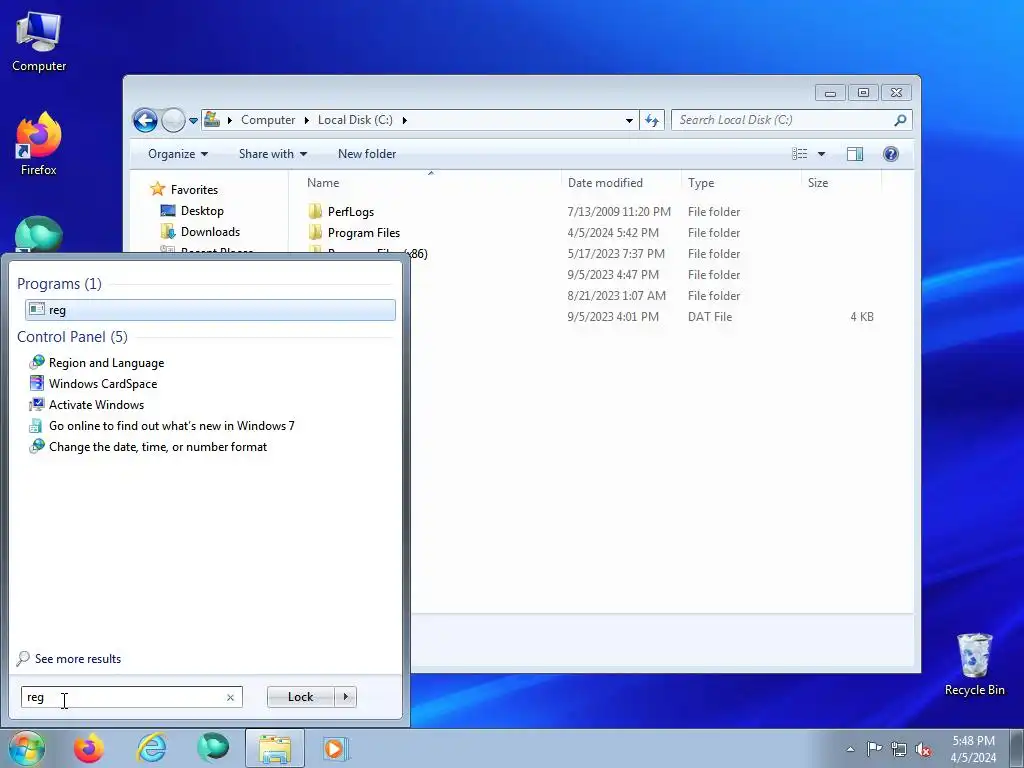This screenshot has width=1024, height=768.
Task: Click the Action Center flag icon
Action: point(874,749)
